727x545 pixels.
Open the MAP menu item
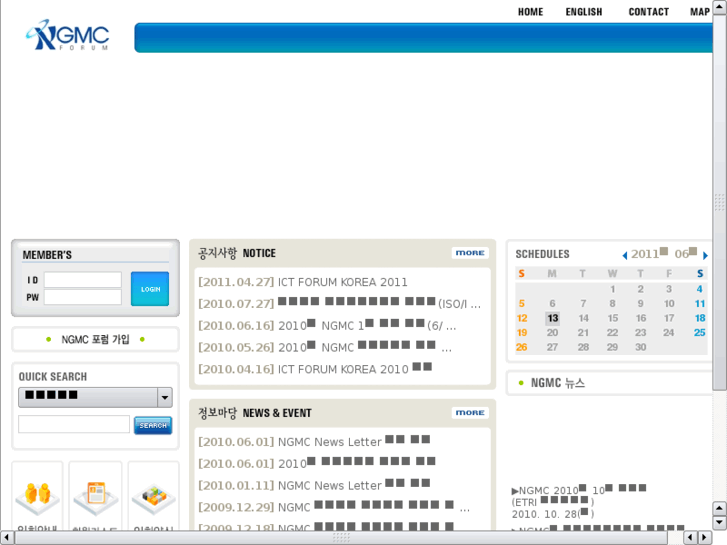click(700, 12)
